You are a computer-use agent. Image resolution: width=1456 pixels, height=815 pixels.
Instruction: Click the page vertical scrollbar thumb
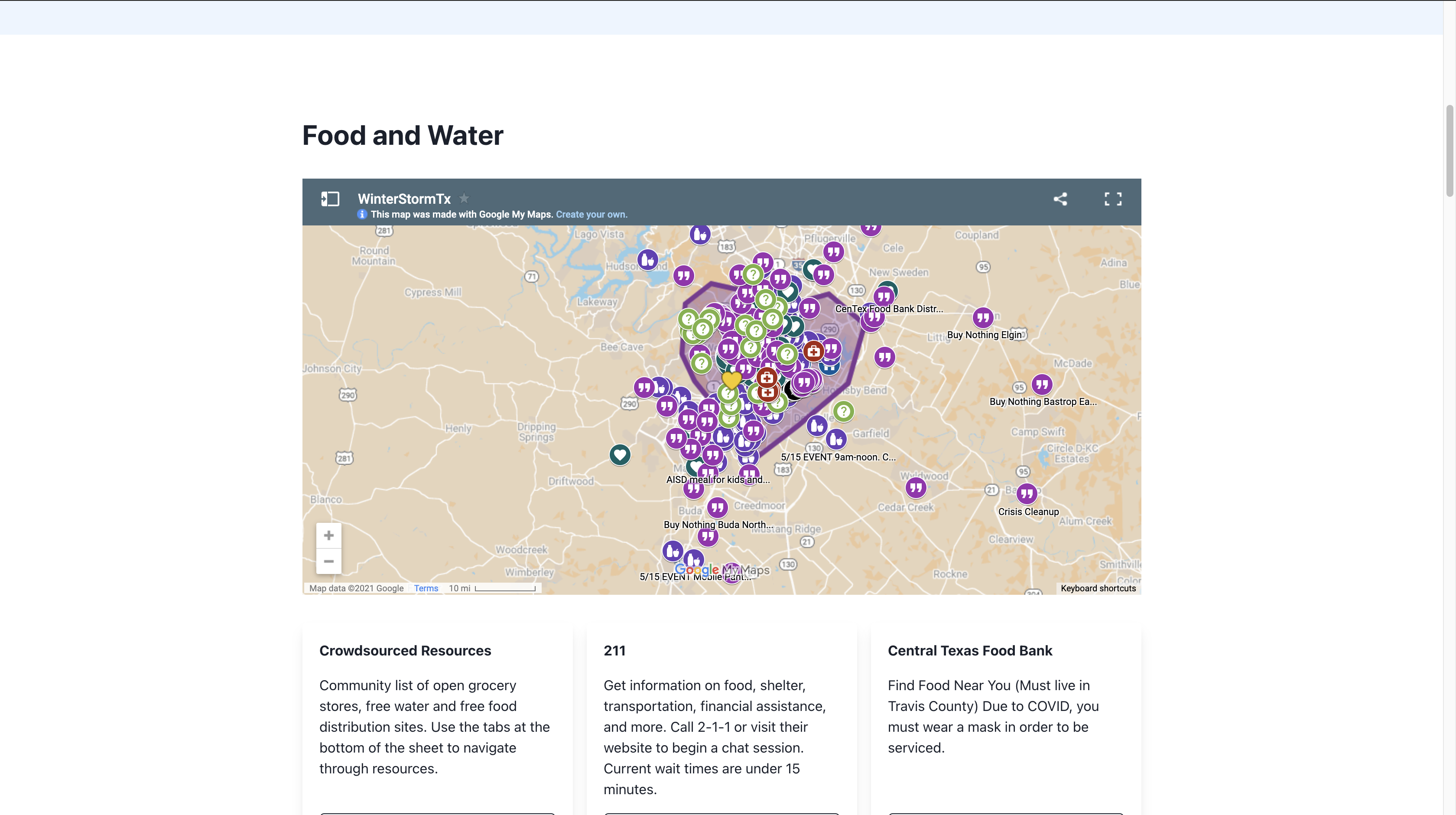pyautogui.click(x=1450, y=150)
